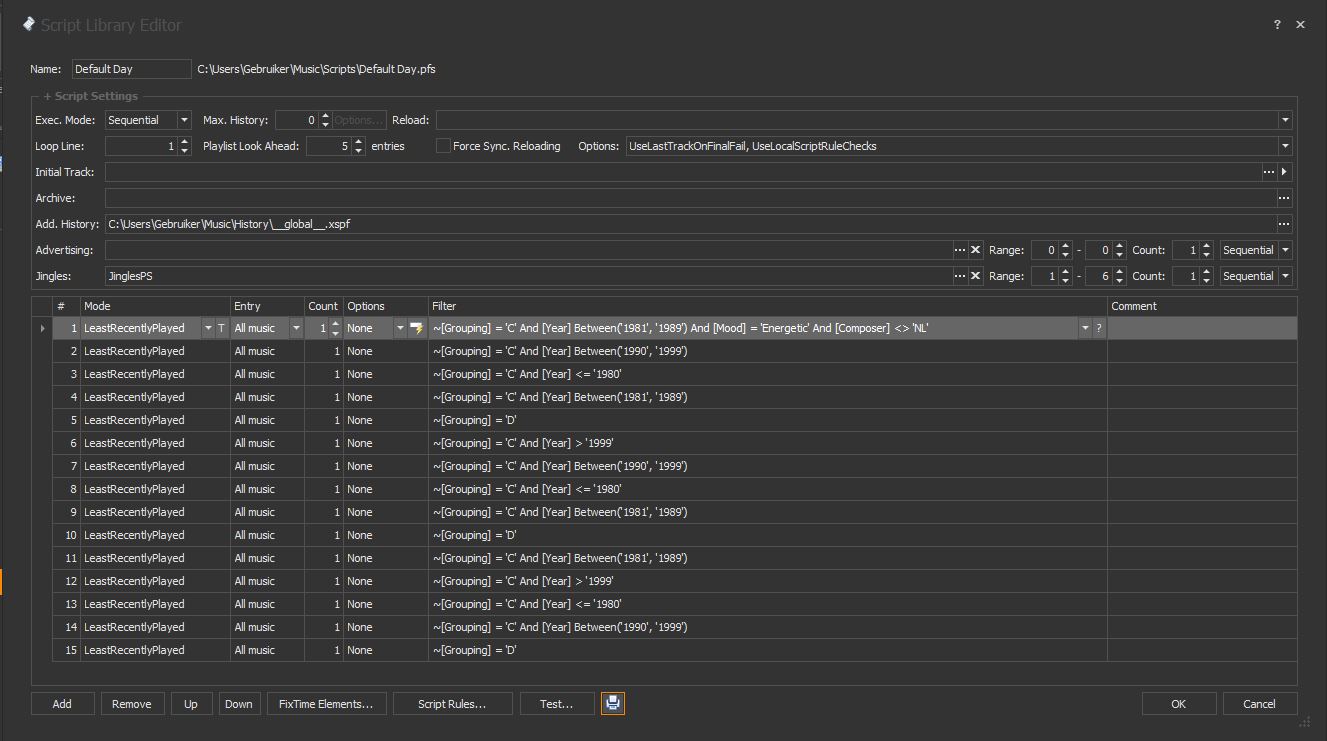This screenshot has width=1327, height=741.
Task: Click the Advertising Count spinner arrows
Action: [x=1206, y=250]
